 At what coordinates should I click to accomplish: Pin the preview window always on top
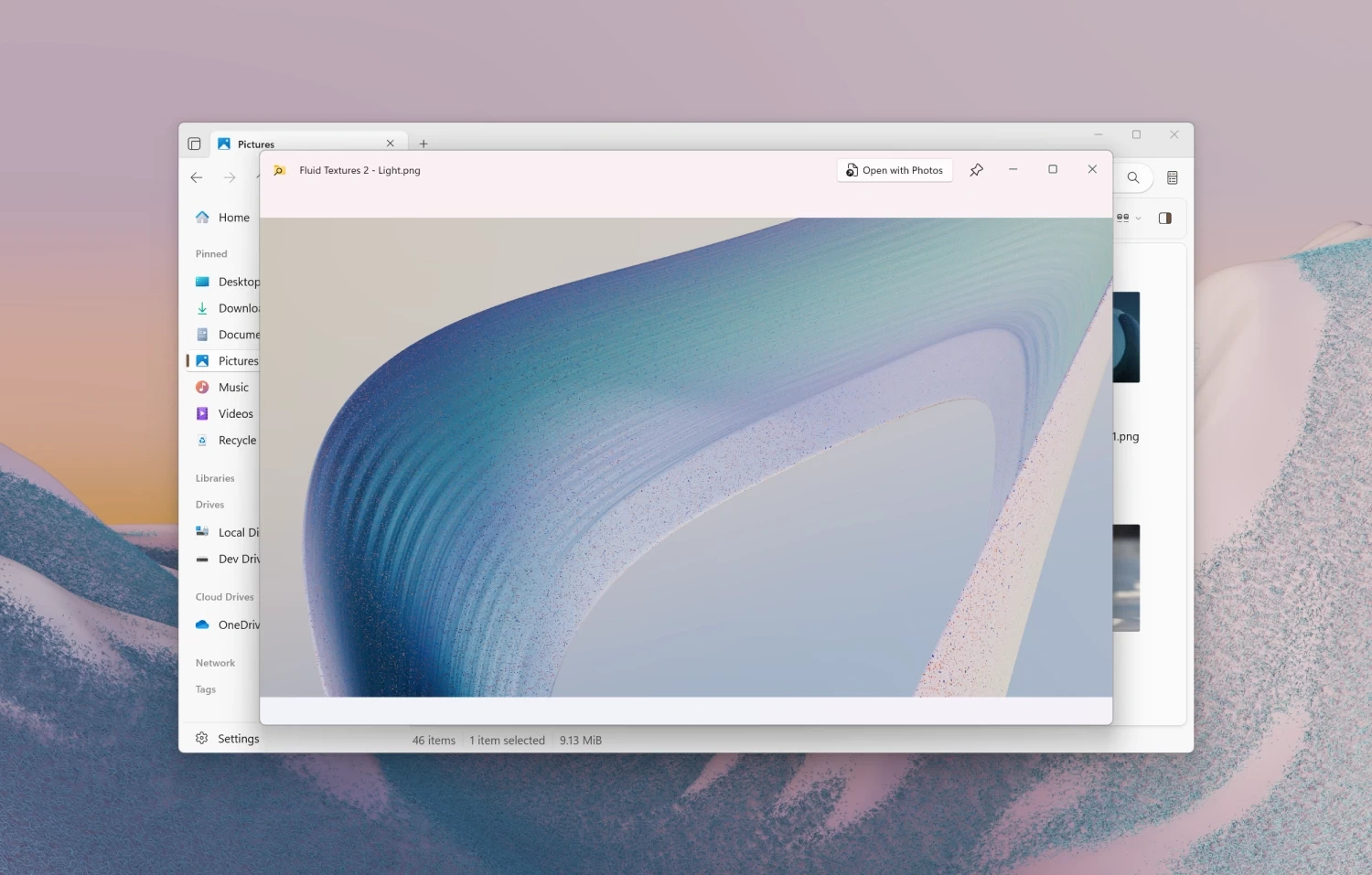pyautogui.click(x=976, y=169)
